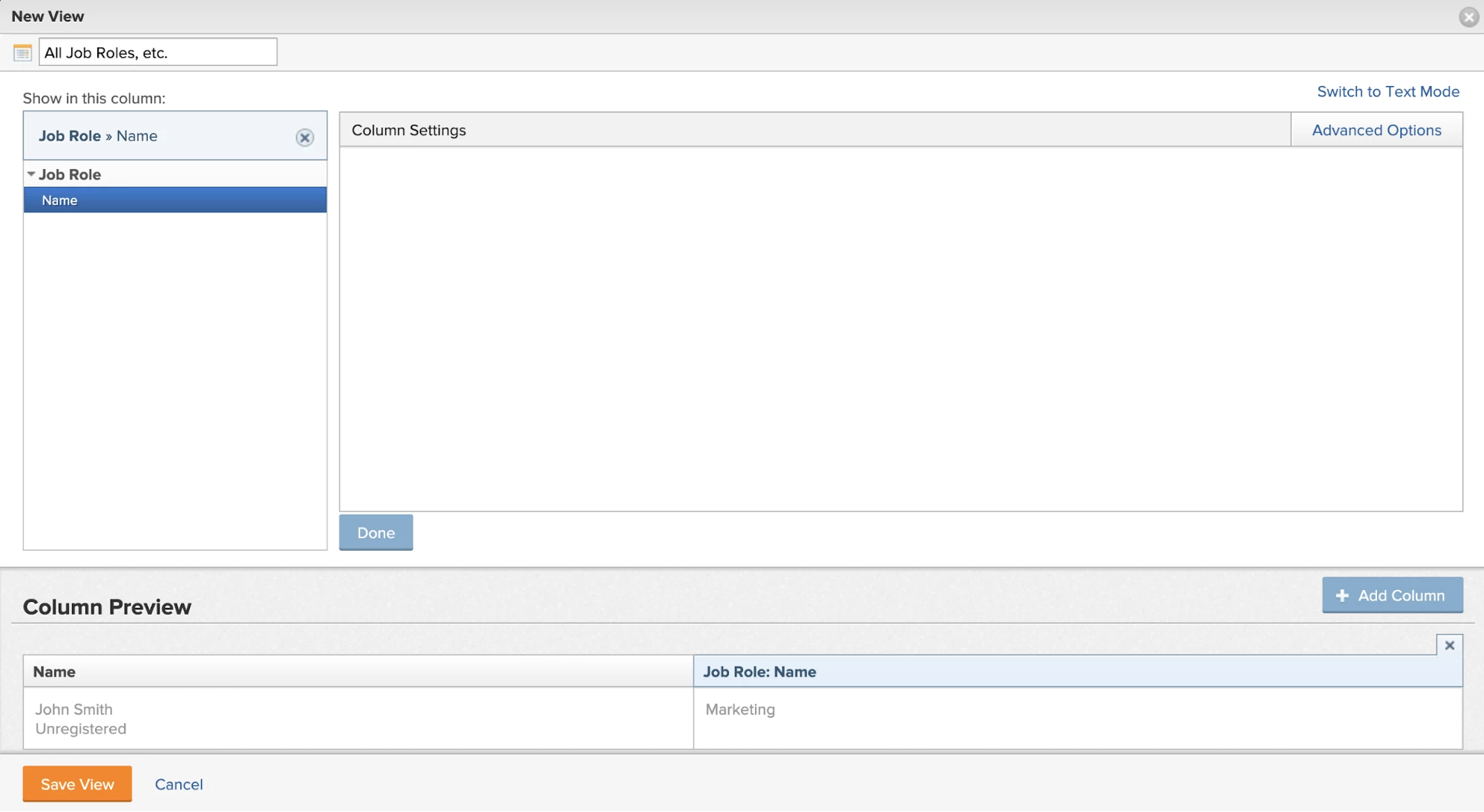
Task: Close the New View dialog
Action: tap(1468, 17)
